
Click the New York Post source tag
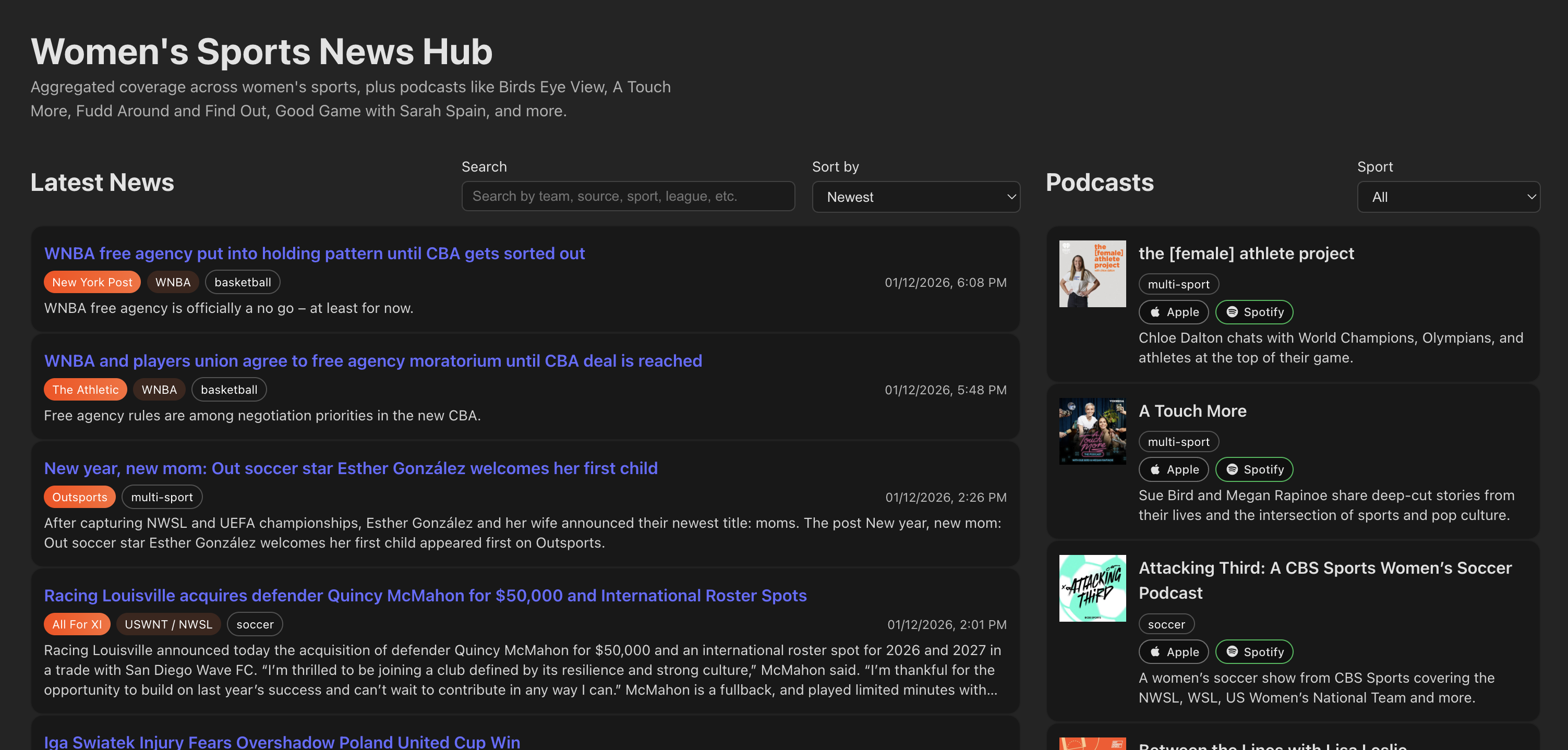pos(92,283)
